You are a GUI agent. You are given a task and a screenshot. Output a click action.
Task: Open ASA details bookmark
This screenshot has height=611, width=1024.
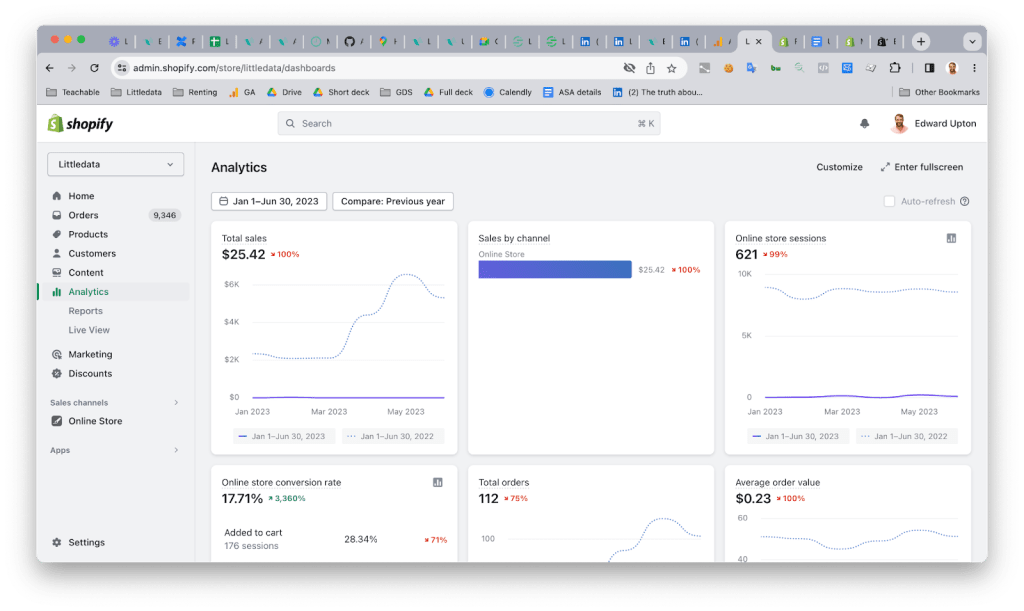coord(572,93)
